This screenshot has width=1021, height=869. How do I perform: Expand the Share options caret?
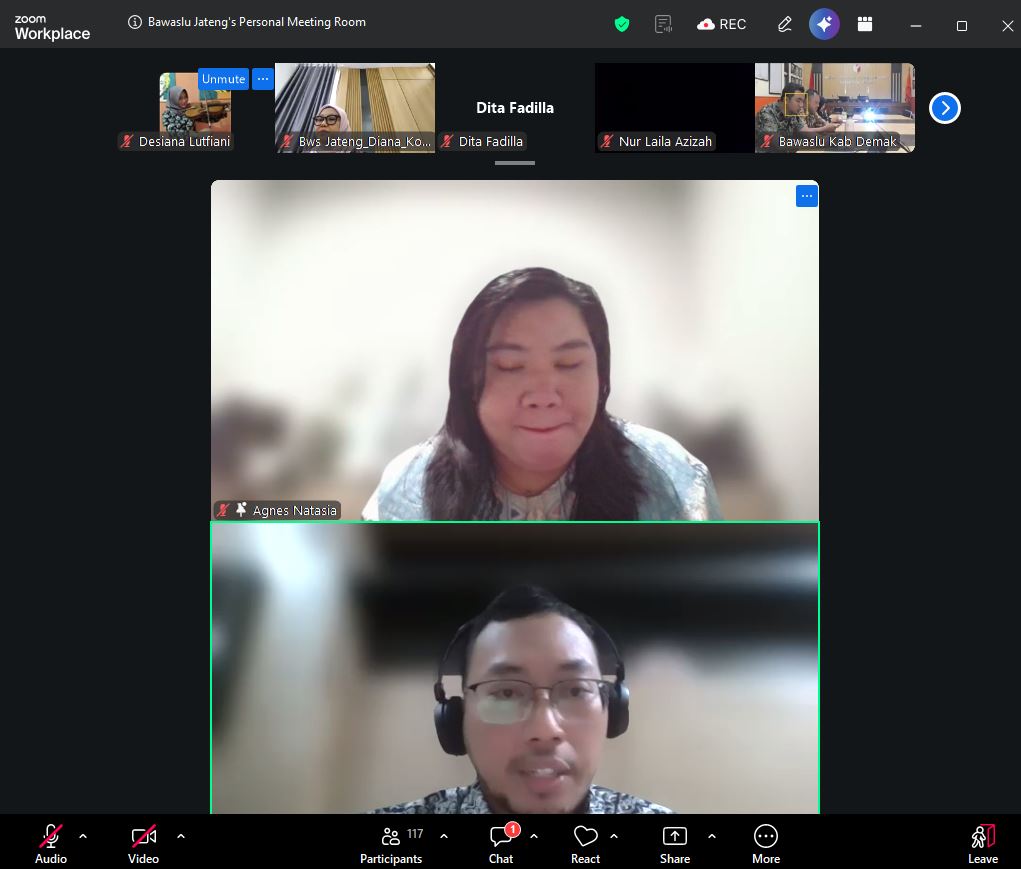tap(712, 836)
